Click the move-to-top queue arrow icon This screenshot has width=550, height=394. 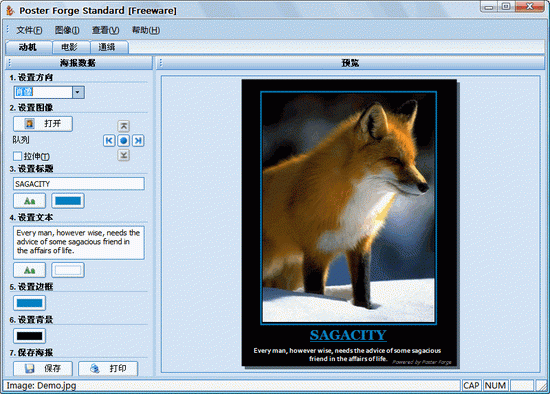point(123,126)
